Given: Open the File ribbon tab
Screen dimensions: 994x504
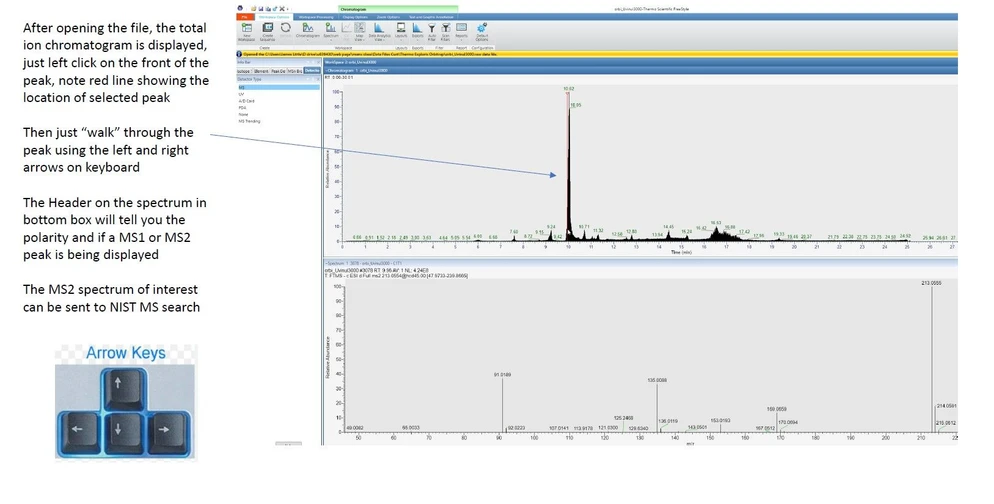Looking at the screenshot, I should point(245,17).
